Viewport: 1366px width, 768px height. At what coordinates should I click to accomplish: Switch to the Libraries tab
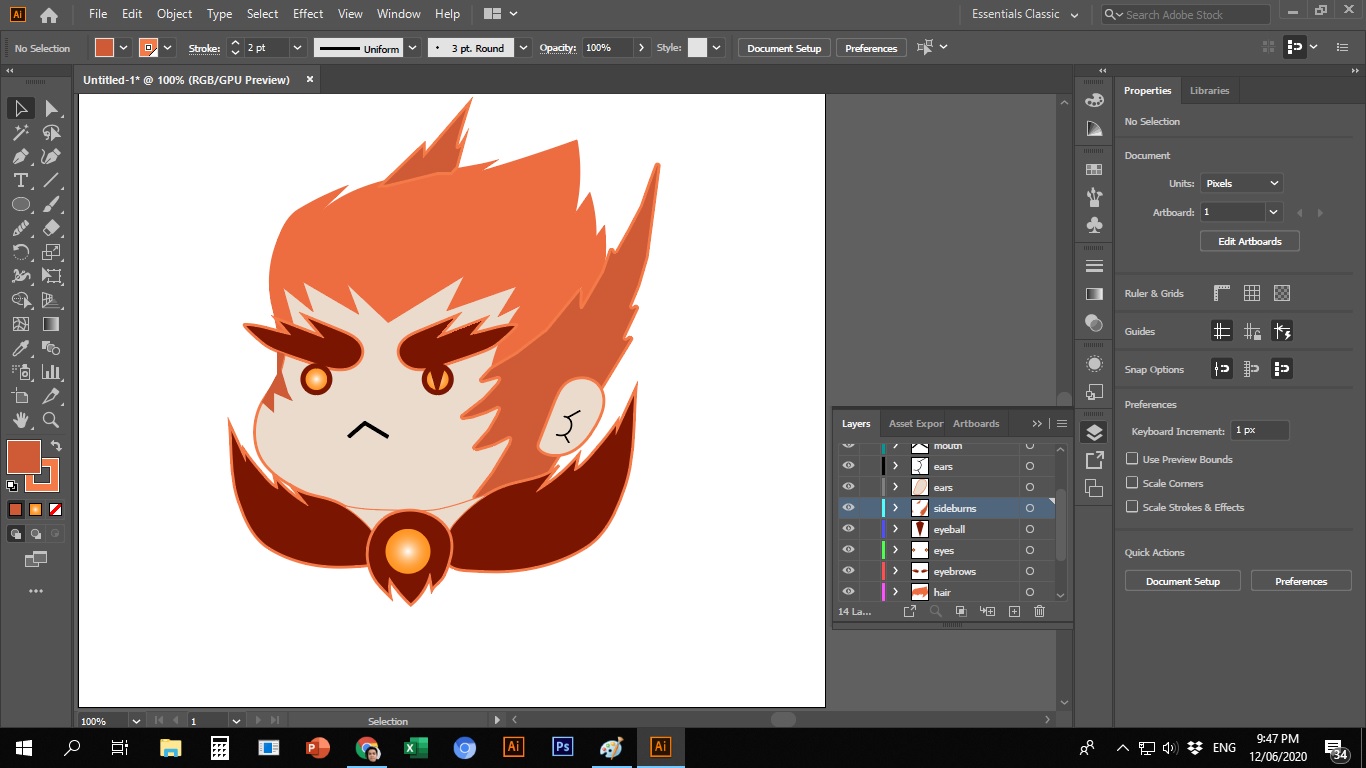1209,90
